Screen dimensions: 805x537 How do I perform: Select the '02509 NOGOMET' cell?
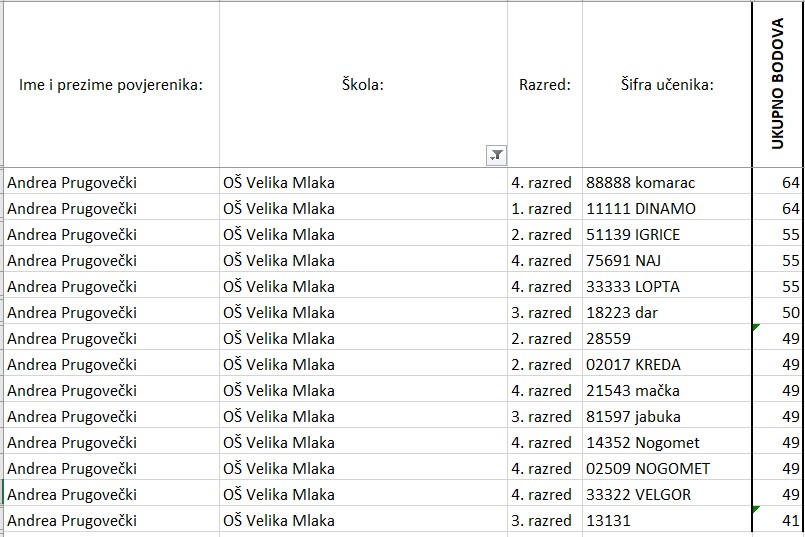click(667, 468)
